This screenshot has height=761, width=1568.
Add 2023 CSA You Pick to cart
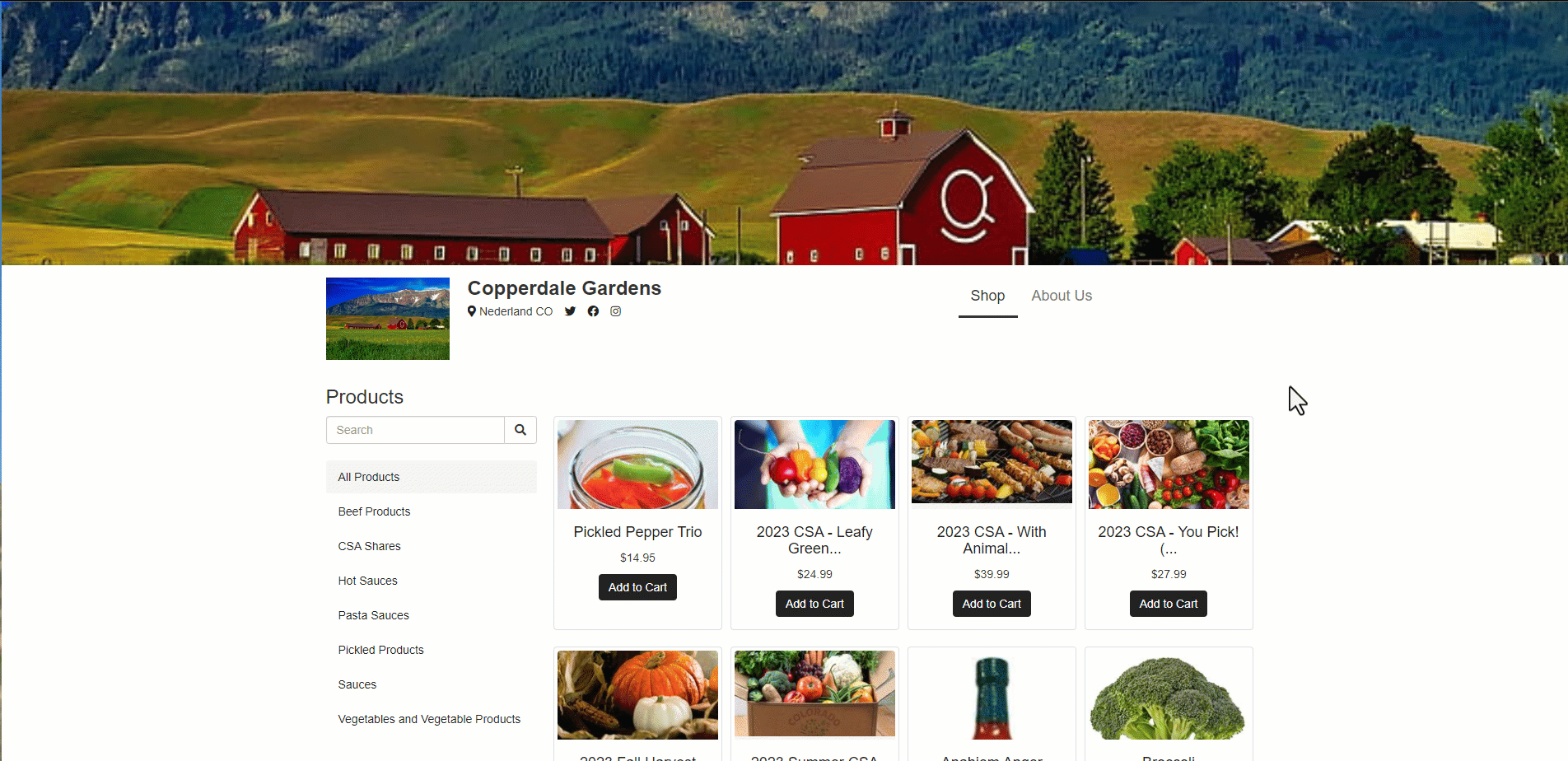1169,604
